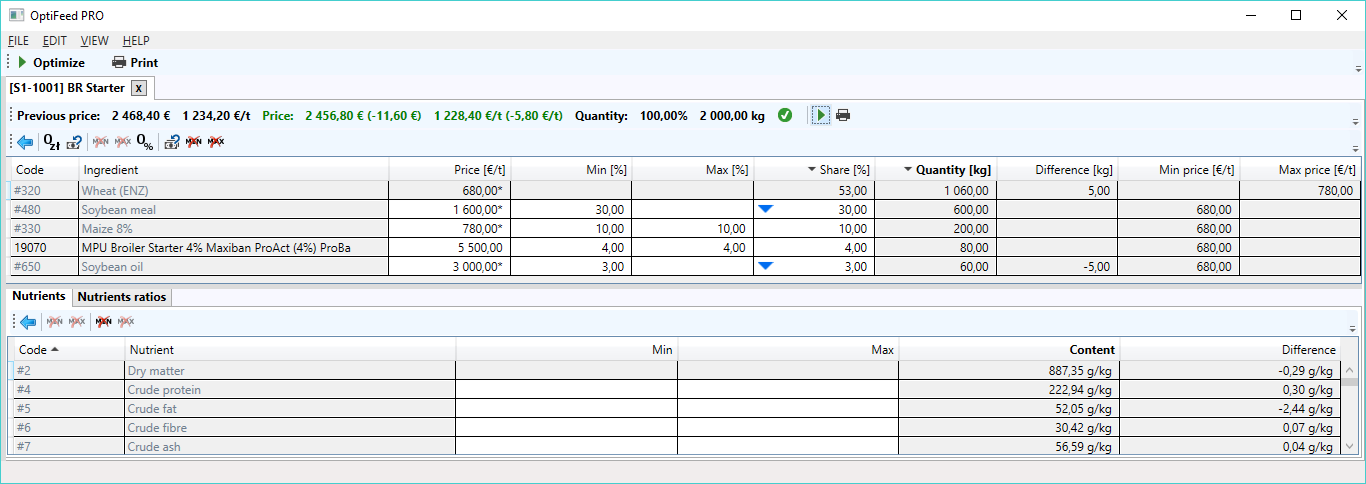Open the EDIT menu
This screenshot has width=1366, height=484.
coord(54,41)
